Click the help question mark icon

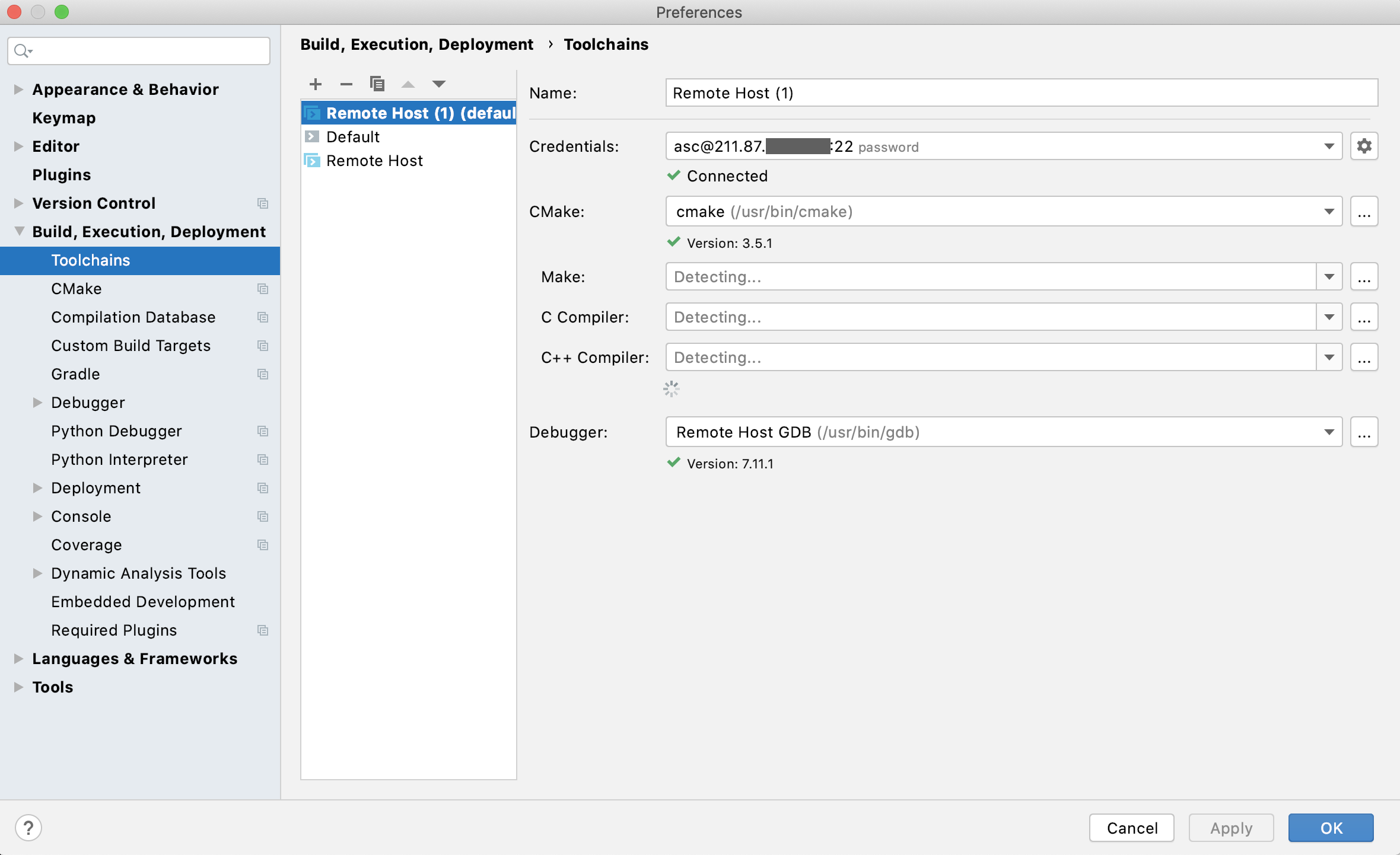coord(28,828)
